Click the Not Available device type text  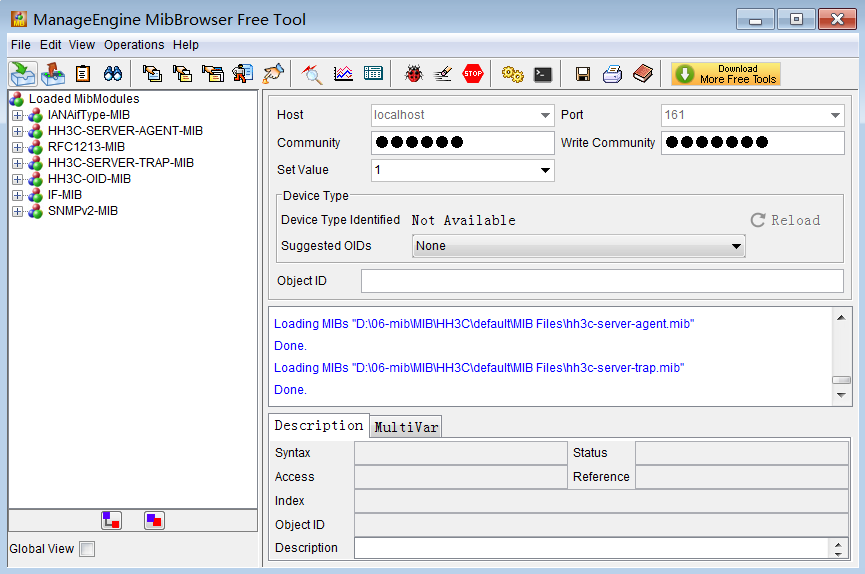463,220
